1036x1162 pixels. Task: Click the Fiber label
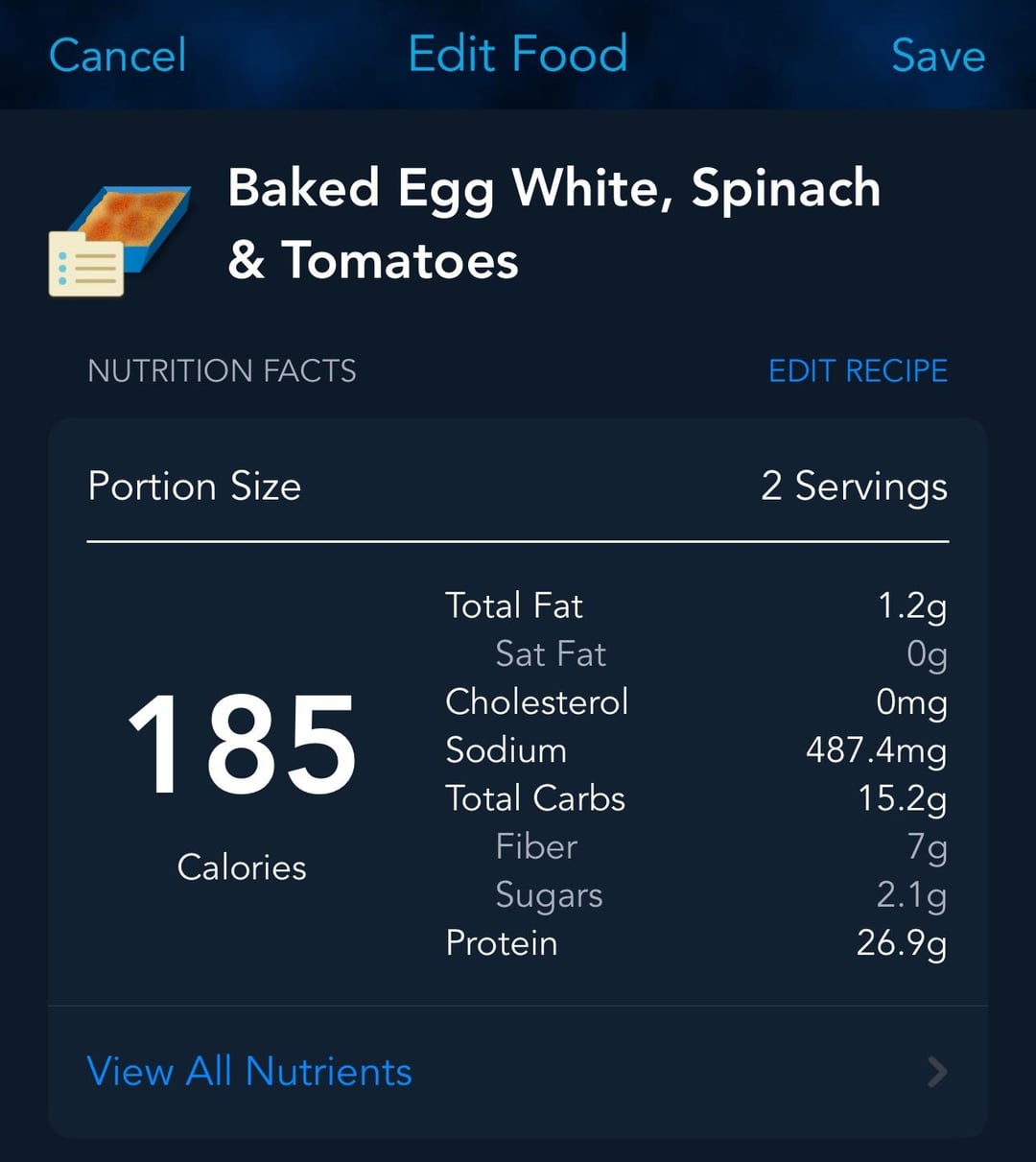click(536, 846)
